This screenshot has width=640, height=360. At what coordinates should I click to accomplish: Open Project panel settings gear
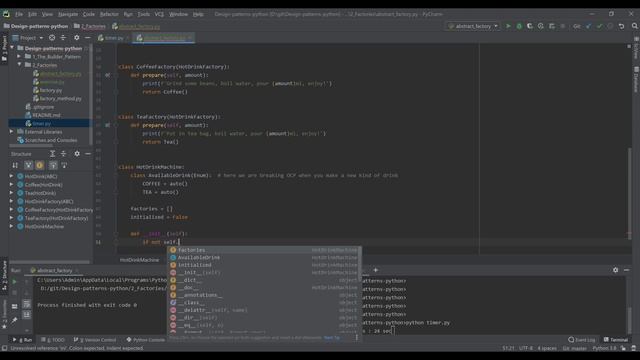pyautogui.click(x=76, y=38)
